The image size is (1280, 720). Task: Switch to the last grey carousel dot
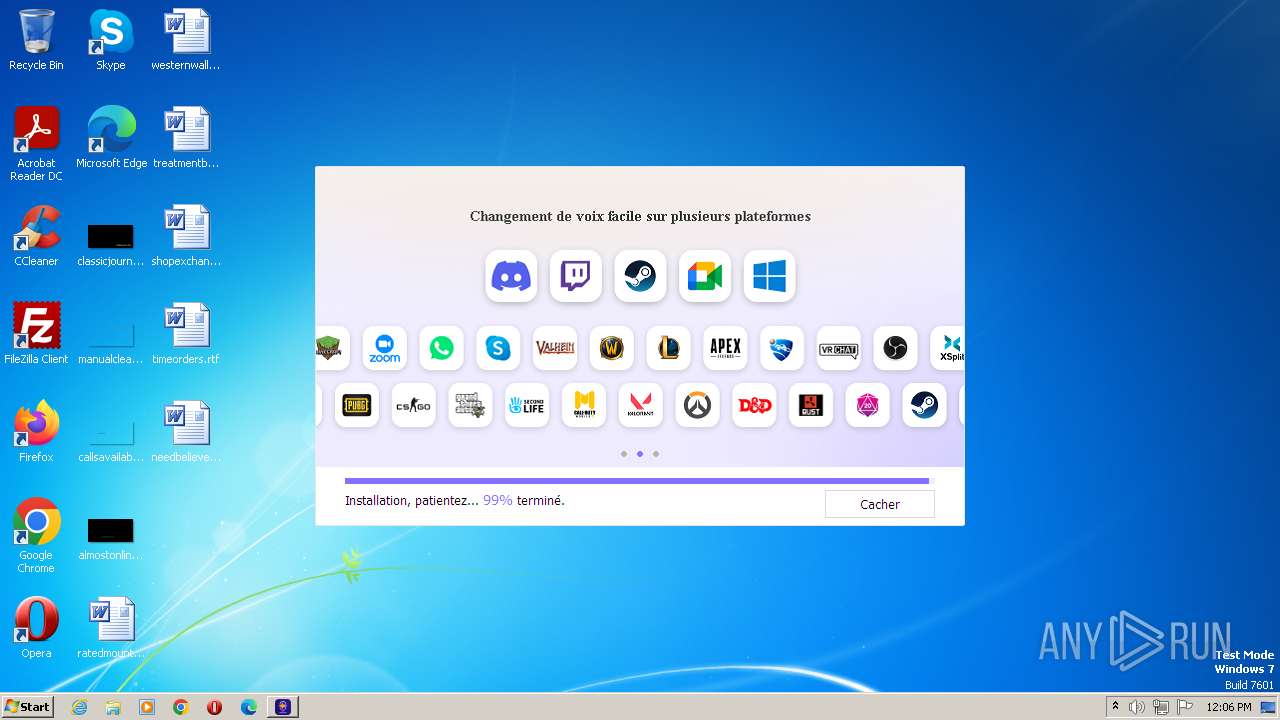(656, 454)
